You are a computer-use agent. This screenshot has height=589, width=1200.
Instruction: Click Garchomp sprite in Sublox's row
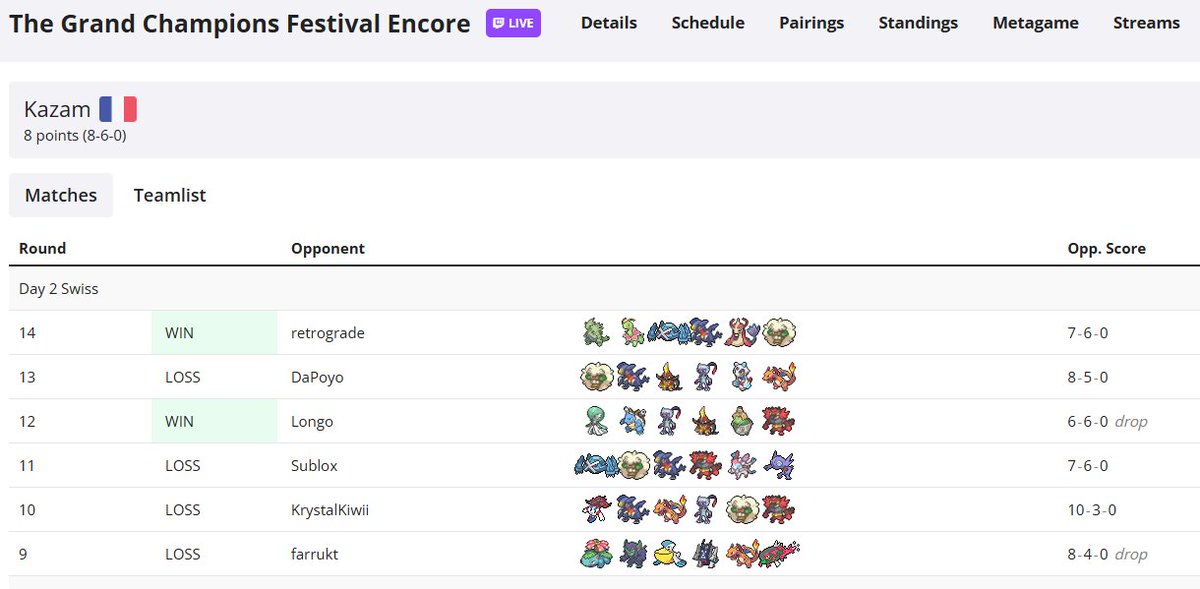(669, 465)
